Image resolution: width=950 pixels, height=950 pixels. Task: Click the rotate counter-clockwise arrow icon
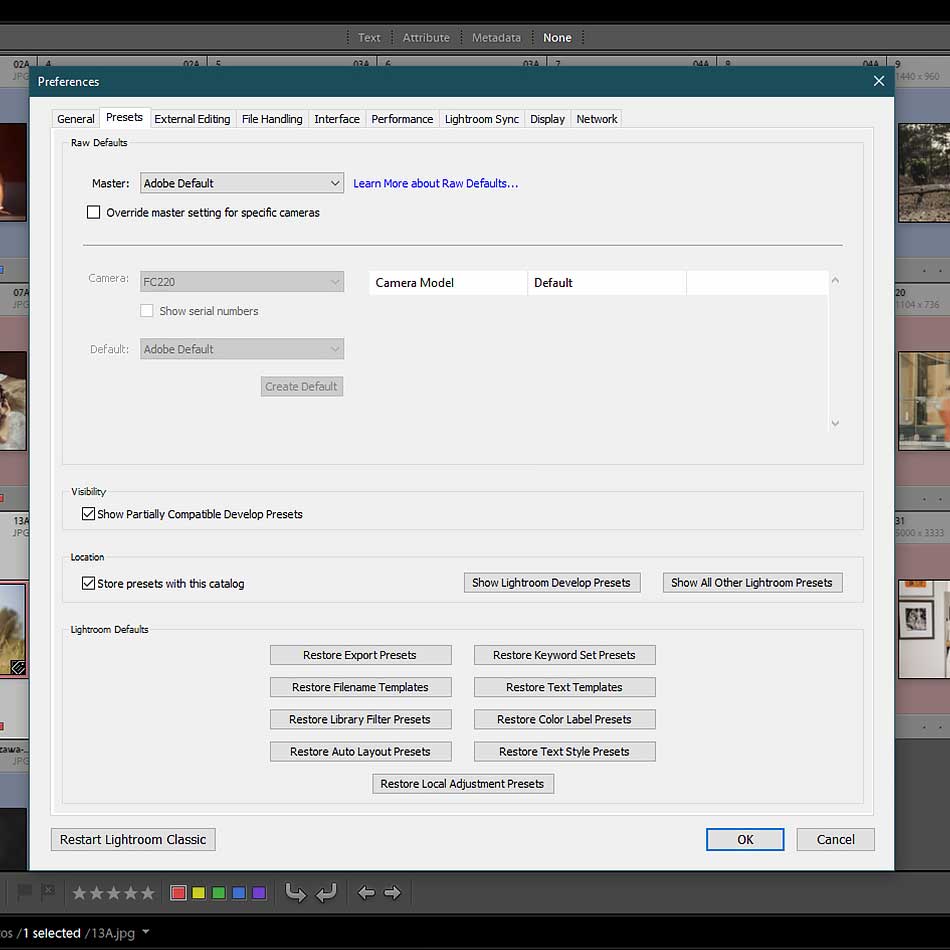[295, 892]
